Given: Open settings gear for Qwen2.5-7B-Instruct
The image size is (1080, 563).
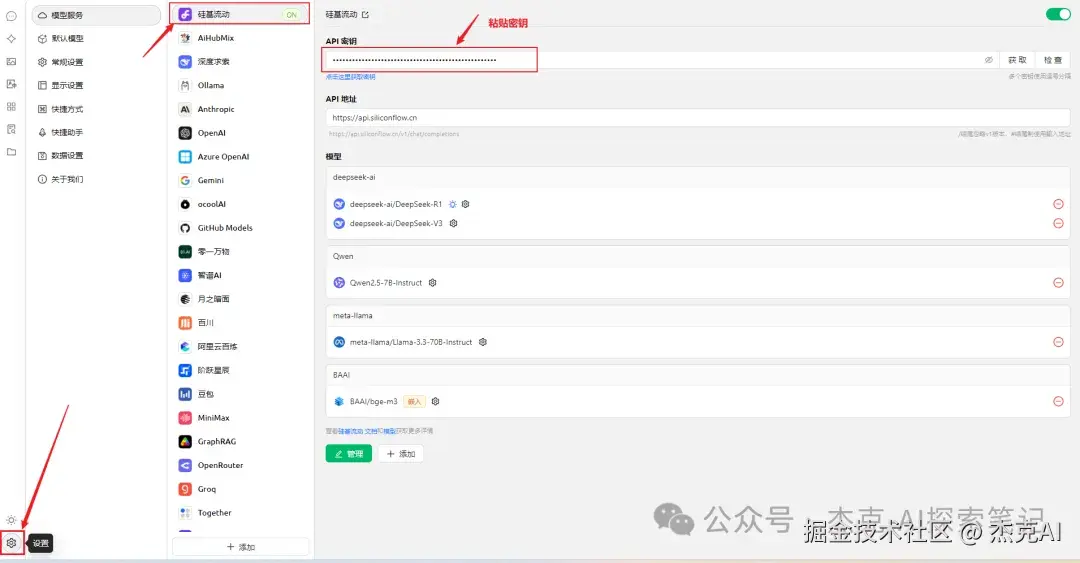Looking at the screenshot, I should 433,283.
